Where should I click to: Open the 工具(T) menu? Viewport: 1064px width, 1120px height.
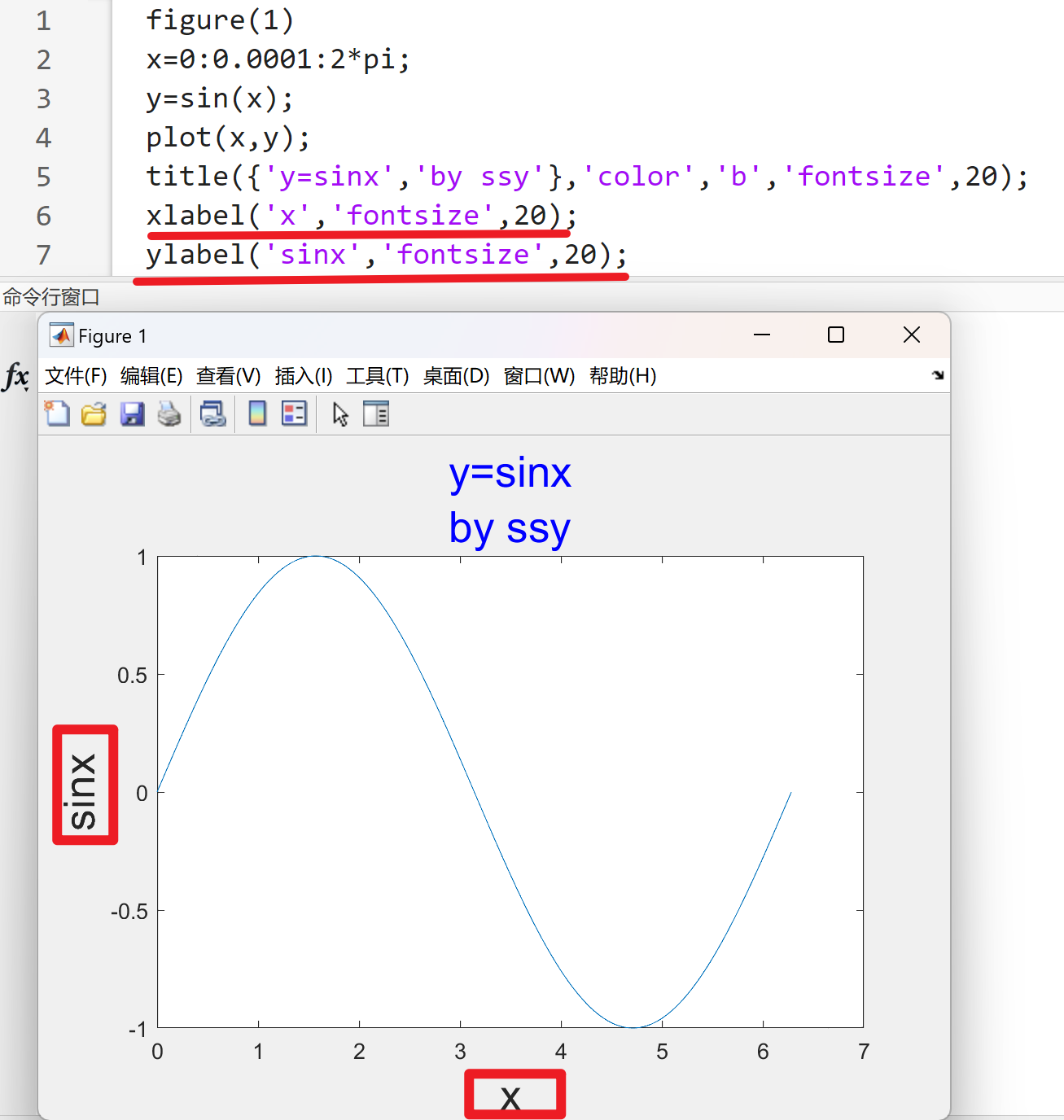(x=378, y=376)
